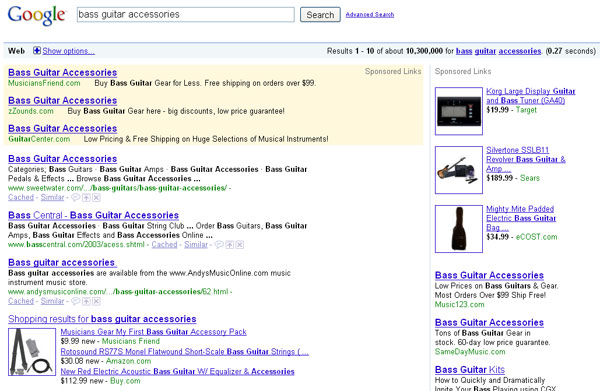Screen dimensions: 600x391
Task: Click the Google logo
Action: click(x=37, y=15)
